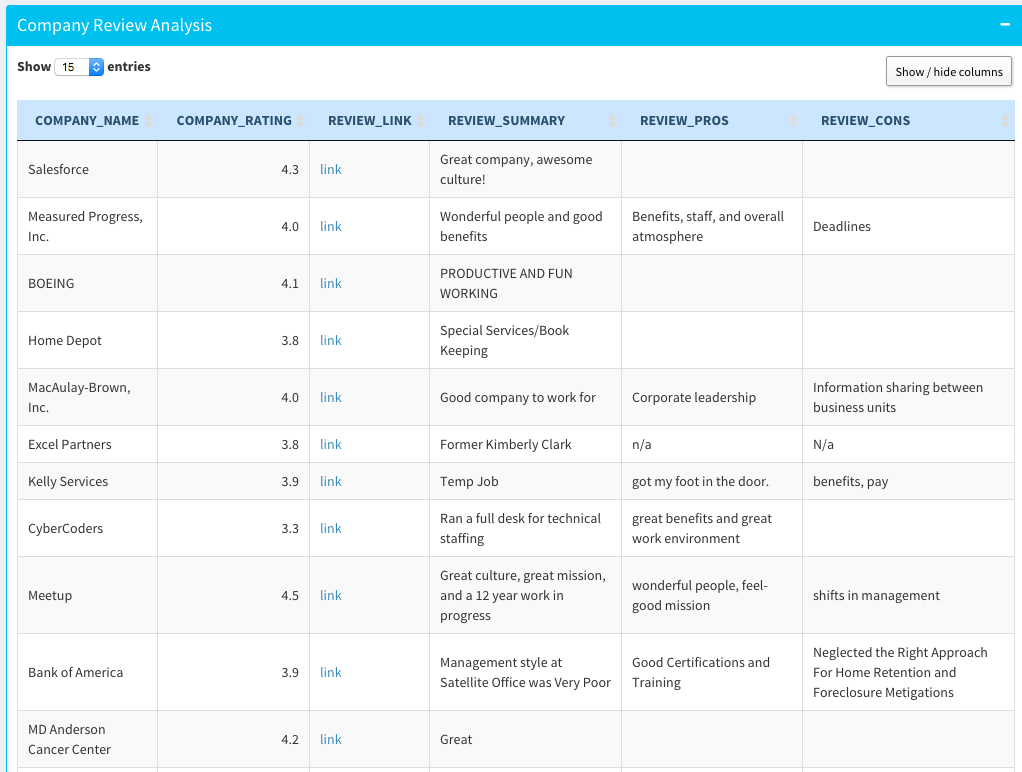This screenshot has height=772, width=1022.
Task: Select the Measured Progress, Inc. name cell
Action: [x=87, y=226]
